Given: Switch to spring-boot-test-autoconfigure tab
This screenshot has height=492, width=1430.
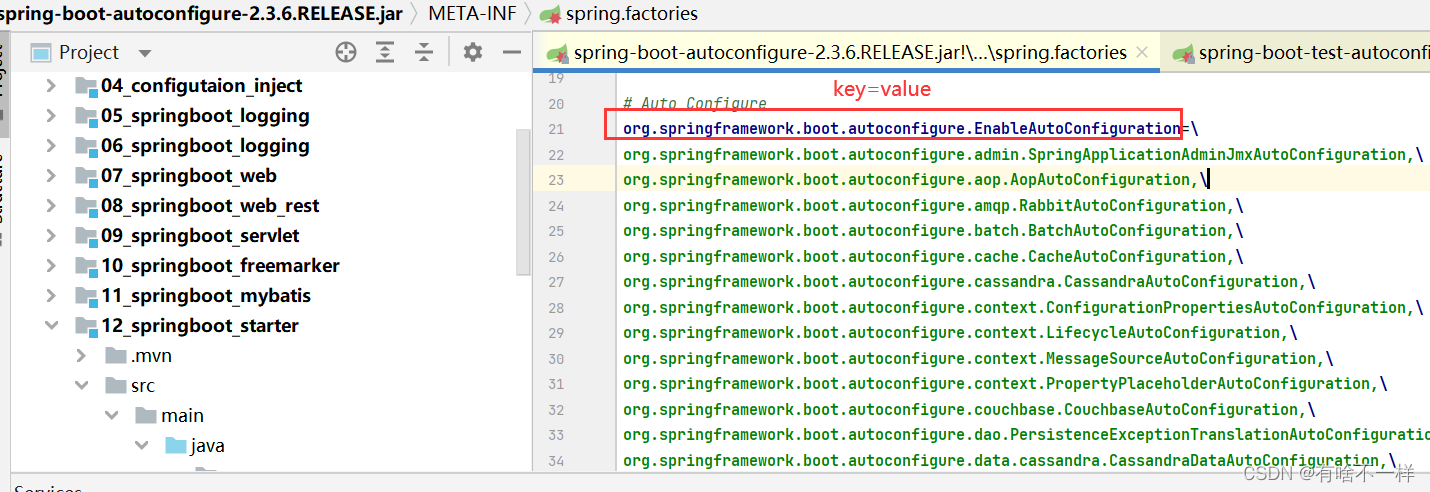Looking at the screenshot, I should coord(1300,53).
